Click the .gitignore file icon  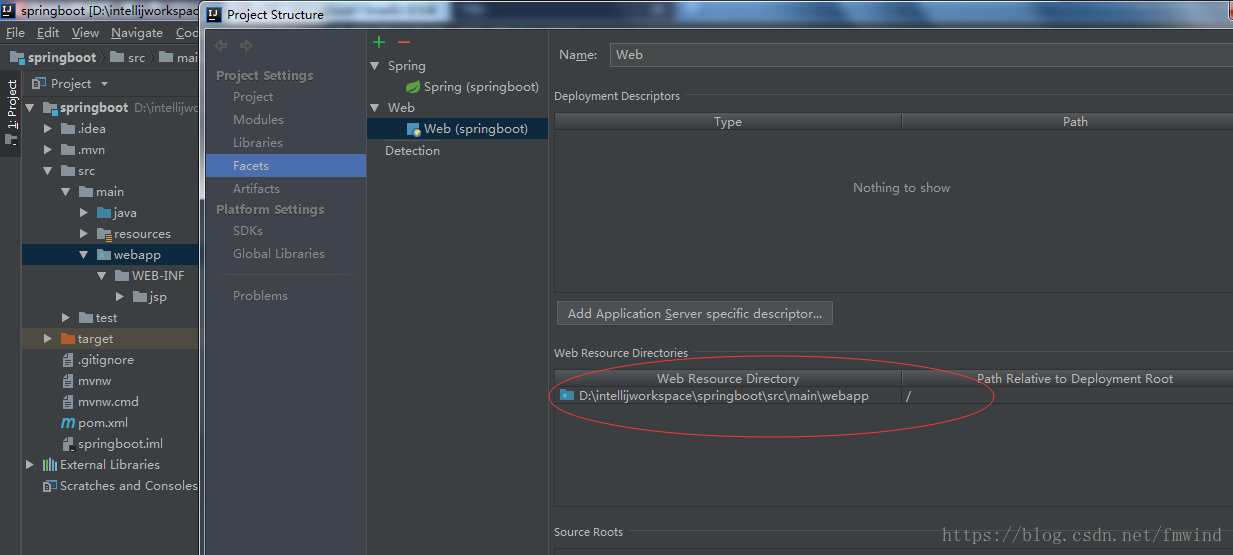click(68, 360)
